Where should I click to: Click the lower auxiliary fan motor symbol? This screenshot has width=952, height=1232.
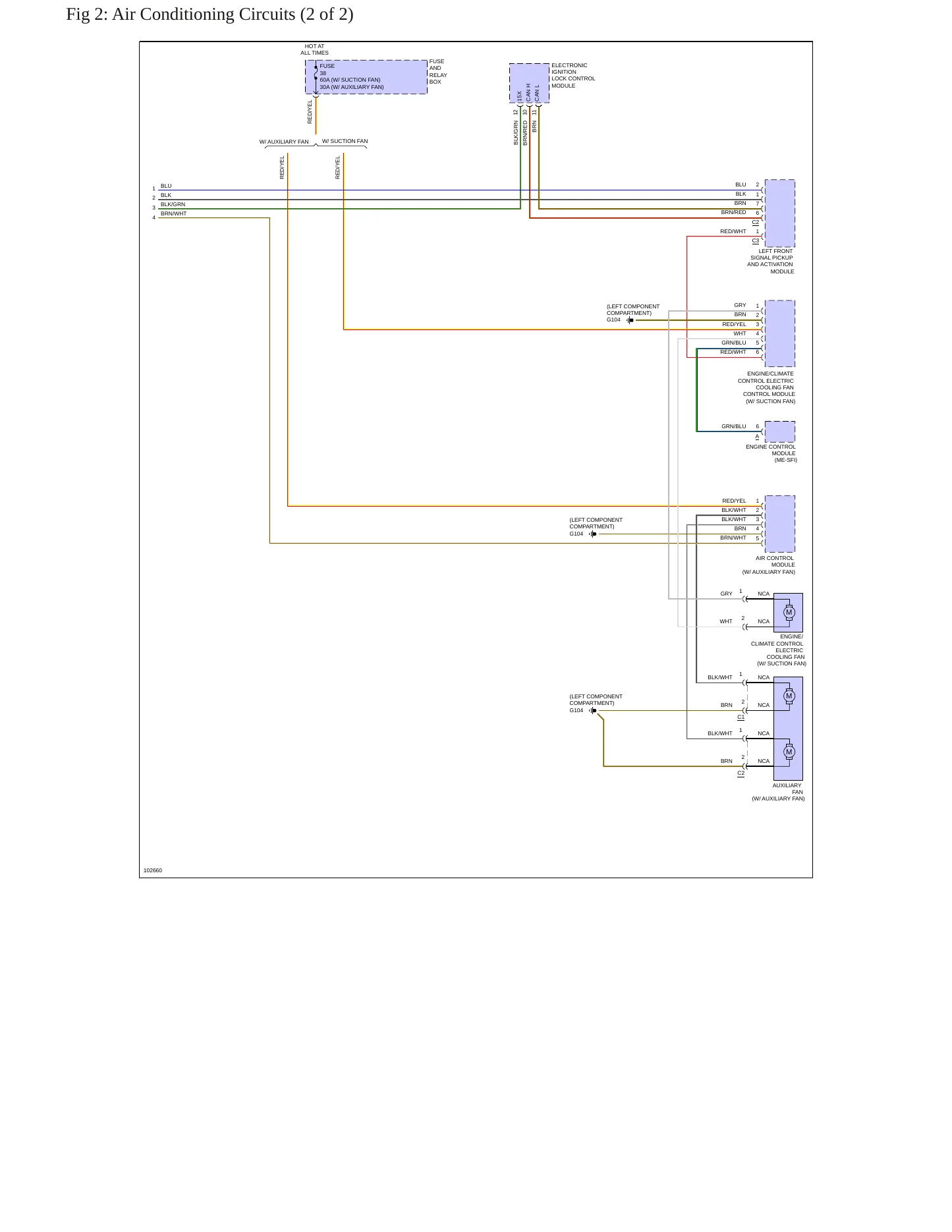(789, 752)
